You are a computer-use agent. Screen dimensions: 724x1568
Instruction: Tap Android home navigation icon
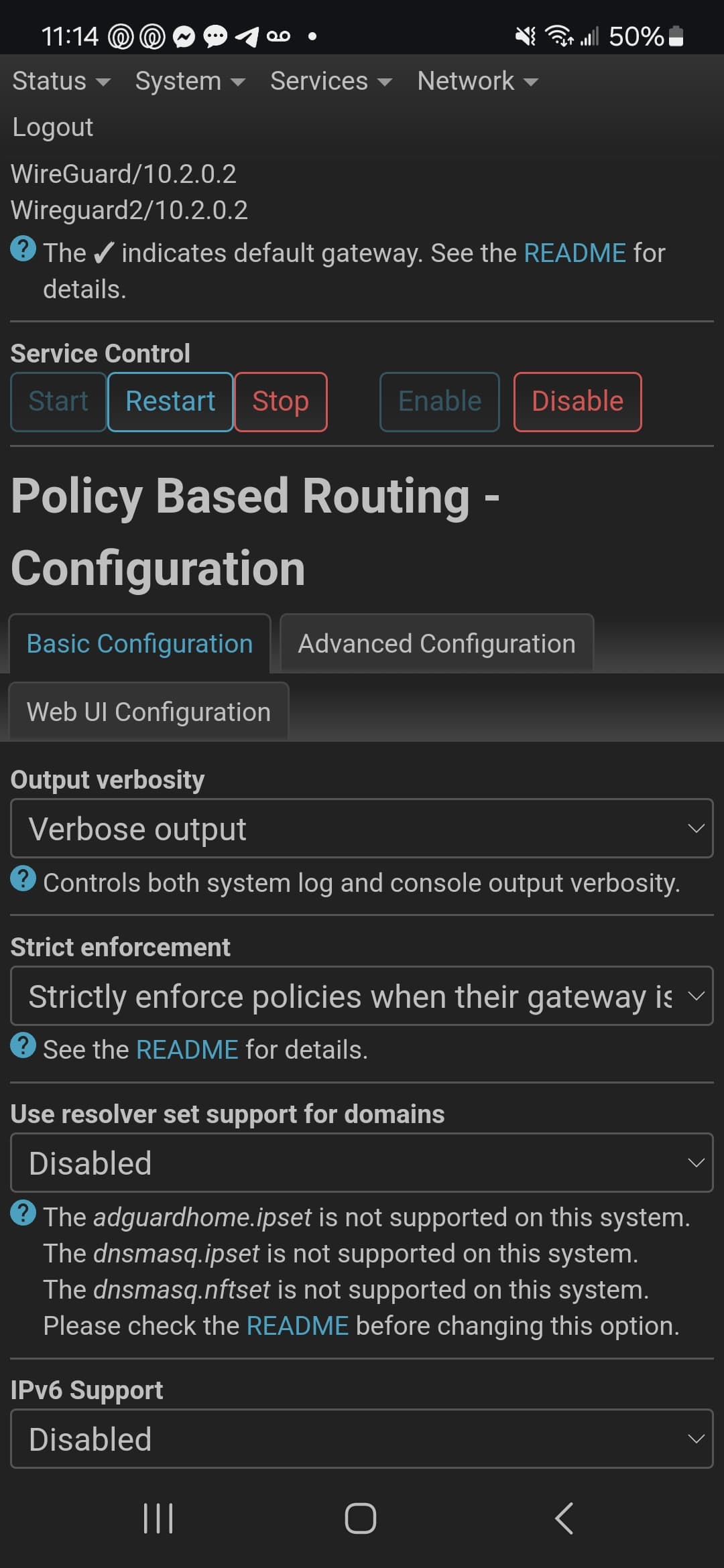coord(361,1518)
